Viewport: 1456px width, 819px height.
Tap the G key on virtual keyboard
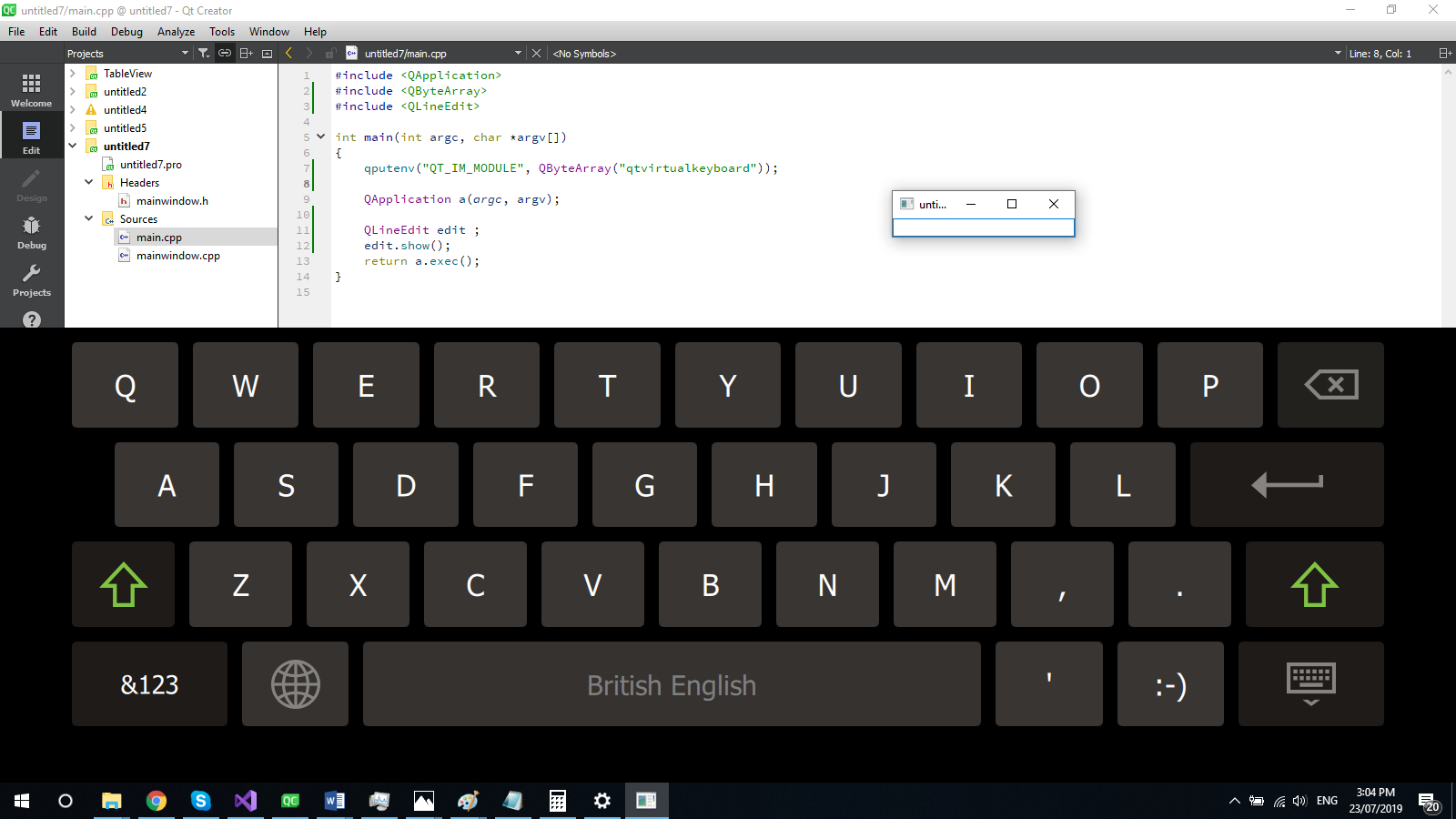(x=644, y=484)
